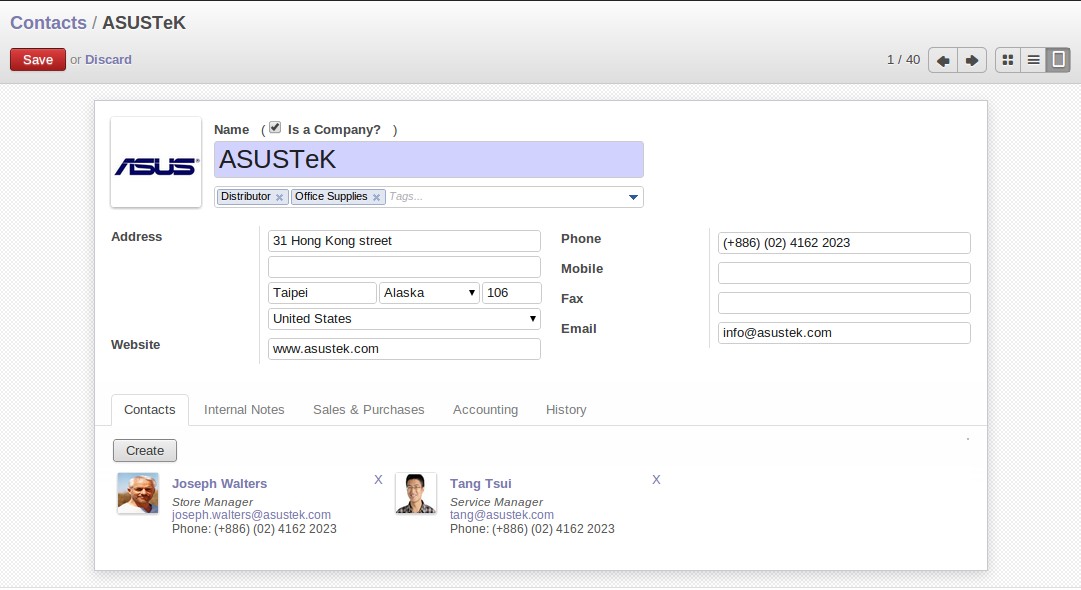1081x590 pixels.
Task: Go to next contact record arrow
Action: pyautogui.click(x=972, y=60)
